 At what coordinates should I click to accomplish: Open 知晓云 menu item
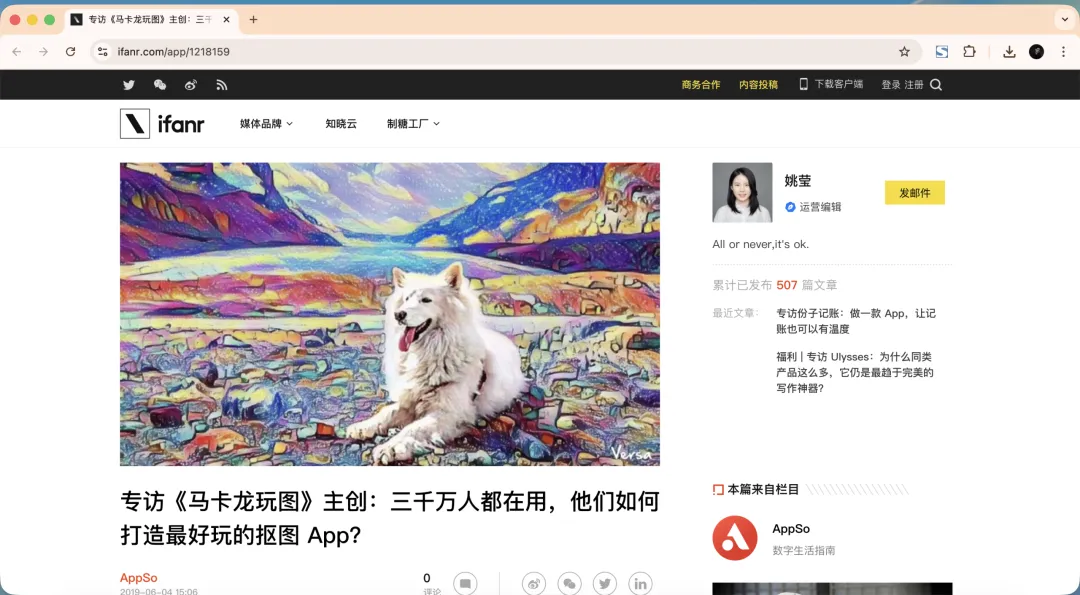pyautogui.click(x=341, y=123)
